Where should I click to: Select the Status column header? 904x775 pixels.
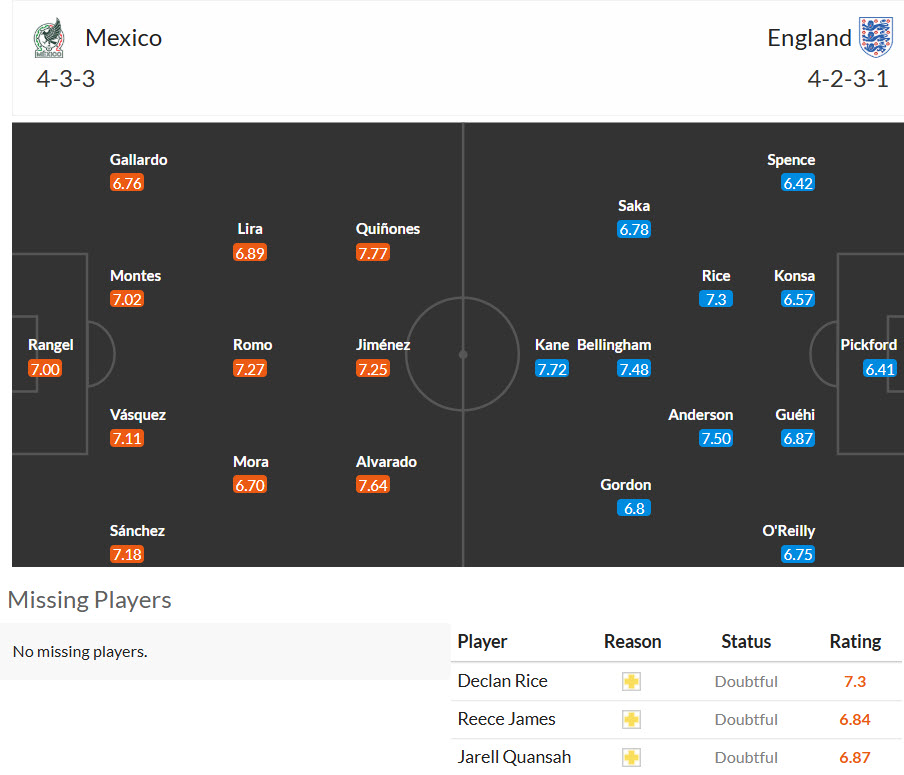tap(746, 642)
